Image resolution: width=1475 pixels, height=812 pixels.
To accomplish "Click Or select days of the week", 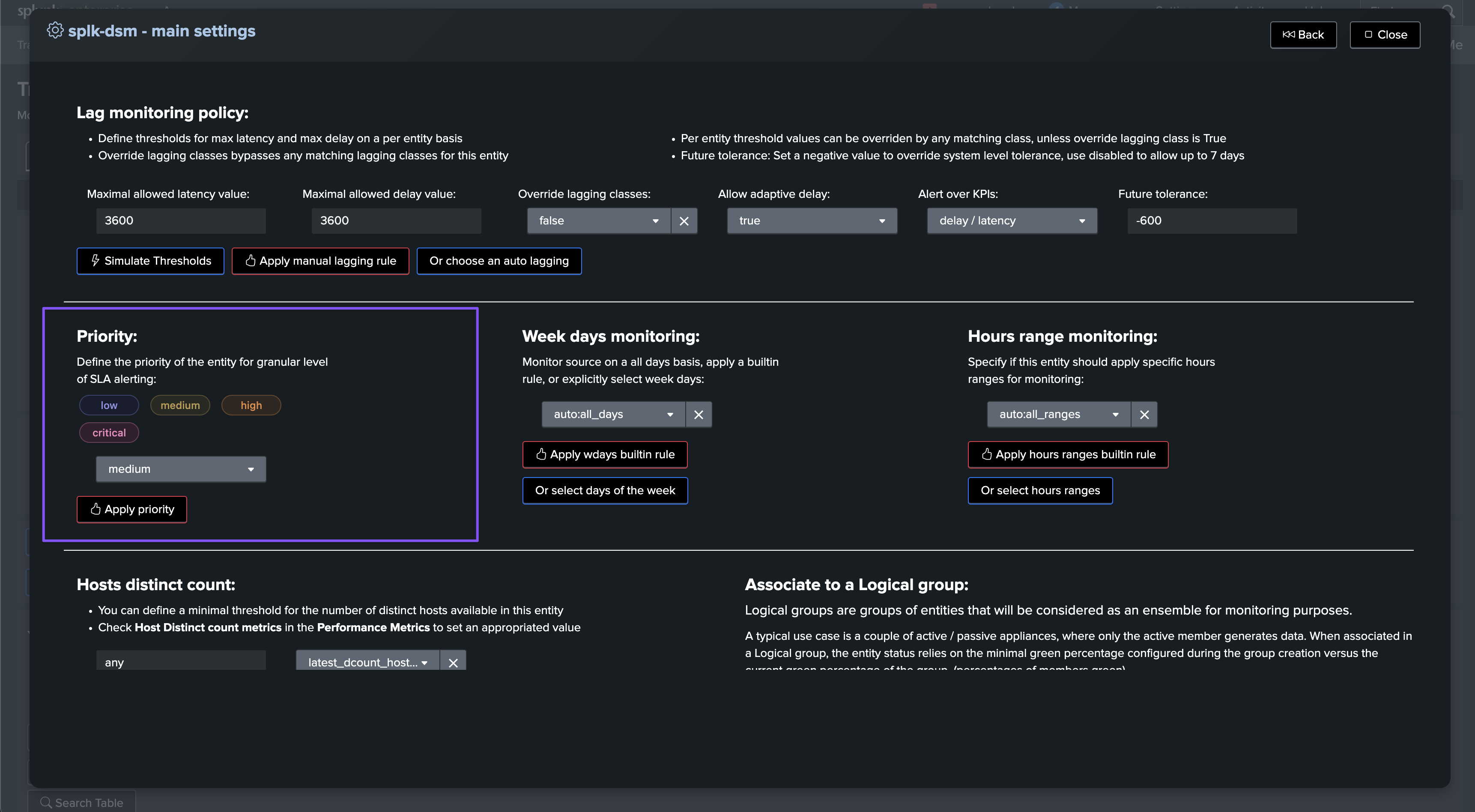I will [605, 491].
